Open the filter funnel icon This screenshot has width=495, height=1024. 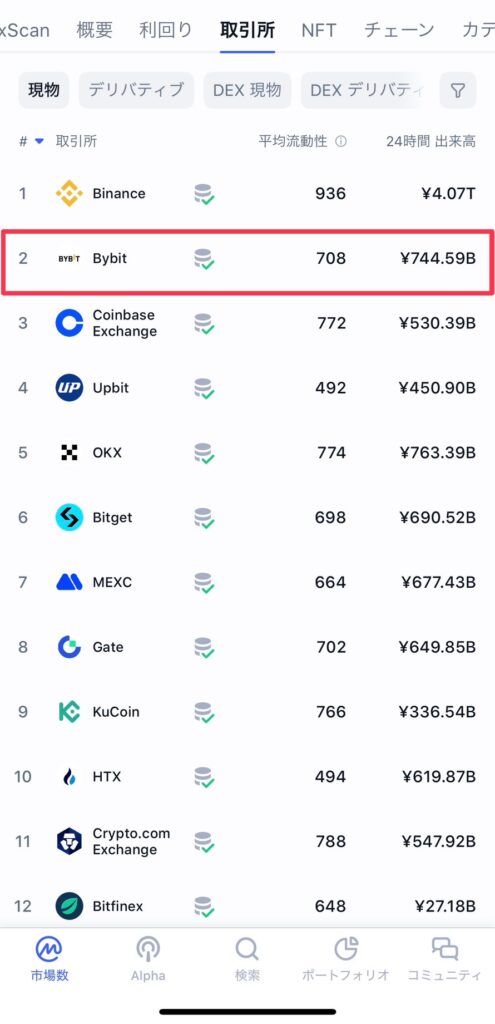point(458,90)
